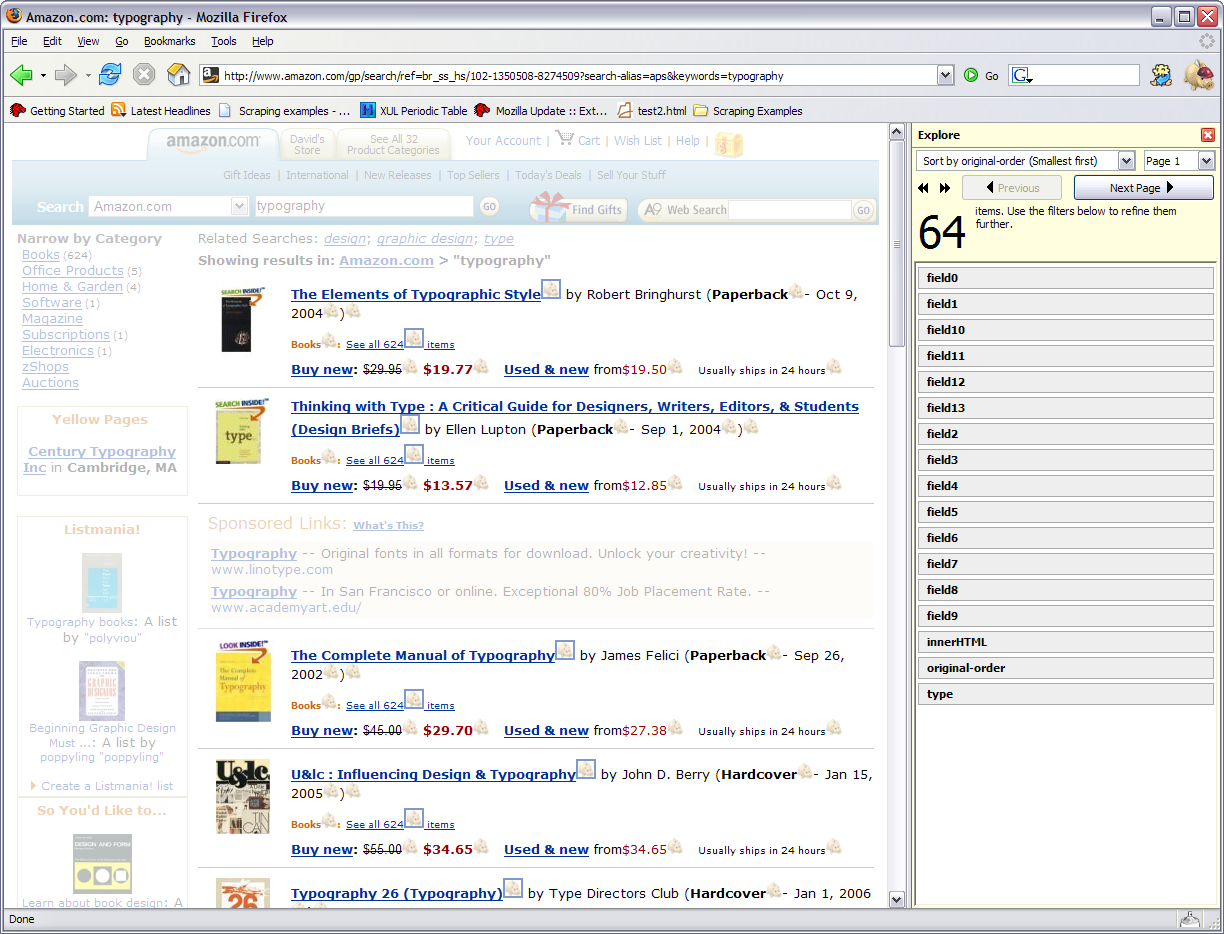Open the Bookmarks menu
1224x934 pixels.
169,41
